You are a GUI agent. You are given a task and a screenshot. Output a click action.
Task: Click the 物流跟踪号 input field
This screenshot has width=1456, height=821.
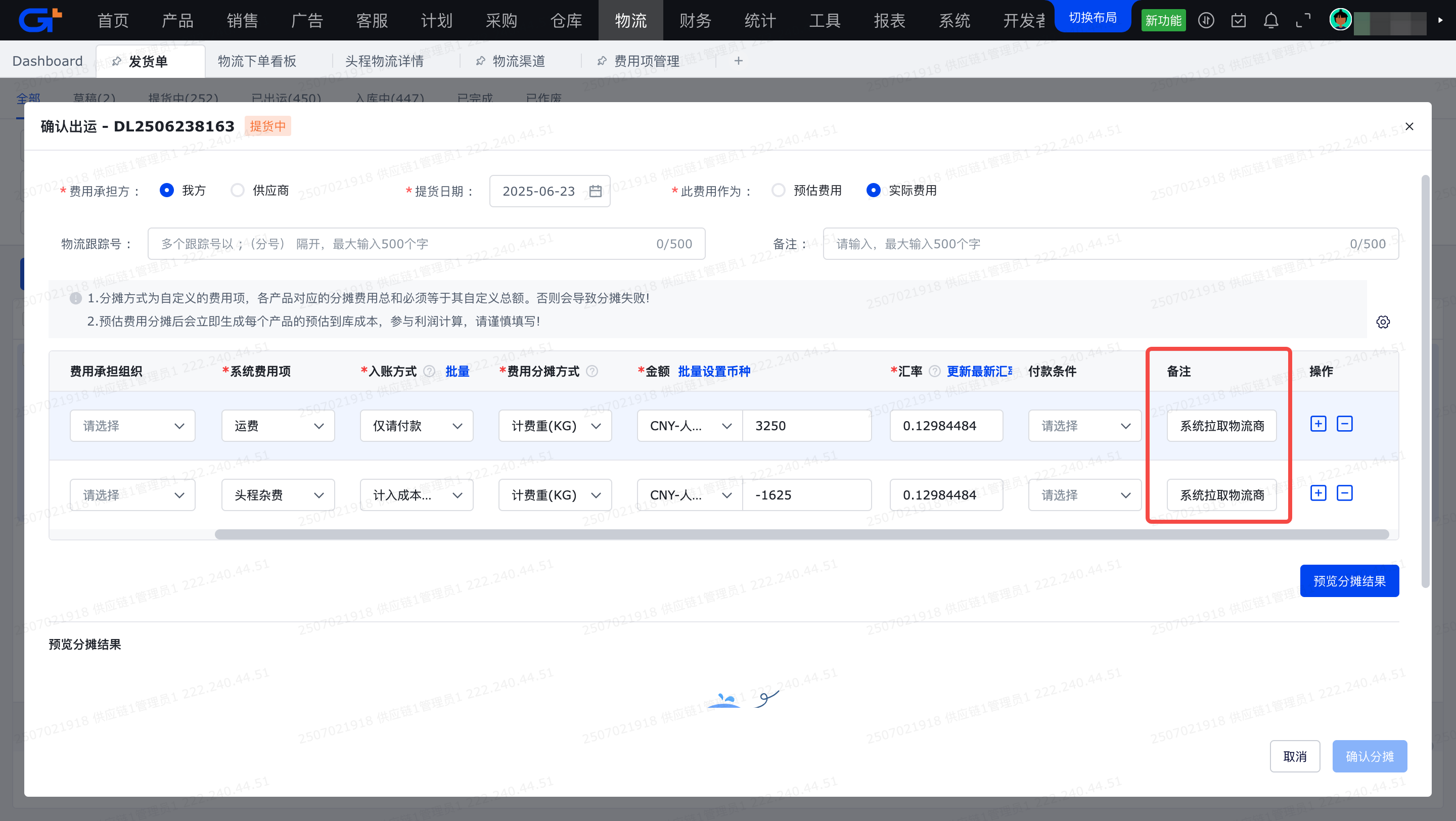426,244
